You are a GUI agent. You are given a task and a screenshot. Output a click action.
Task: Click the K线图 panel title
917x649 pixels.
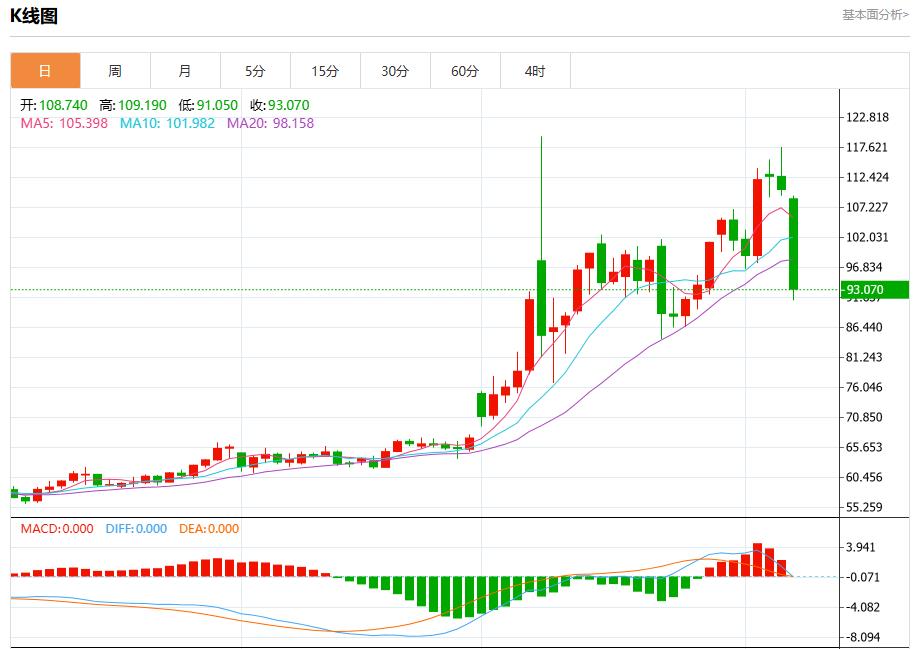pyautogui.click(x=34, y=16)
